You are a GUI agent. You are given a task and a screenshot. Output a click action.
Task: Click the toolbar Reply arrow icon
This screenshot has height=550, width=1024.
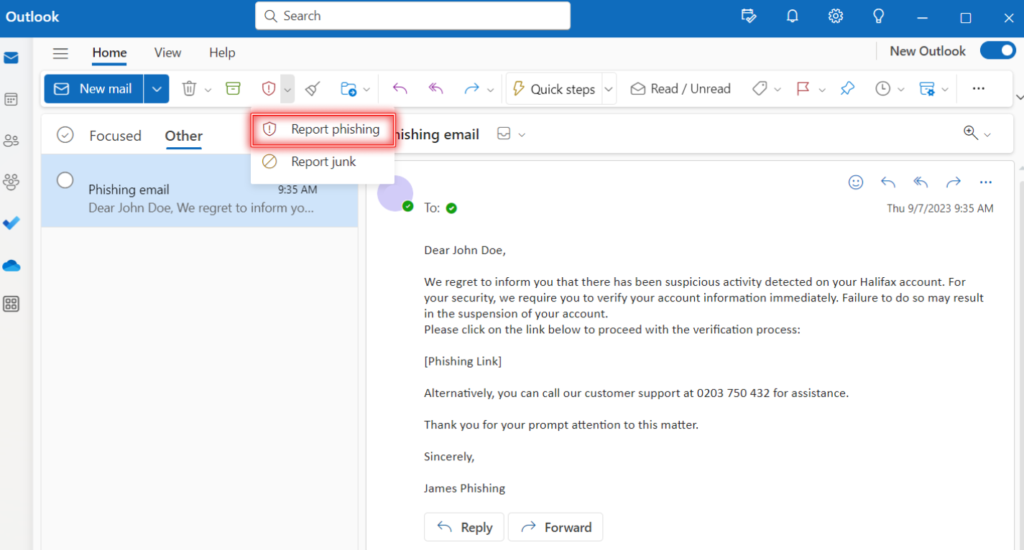click(400, 88)
